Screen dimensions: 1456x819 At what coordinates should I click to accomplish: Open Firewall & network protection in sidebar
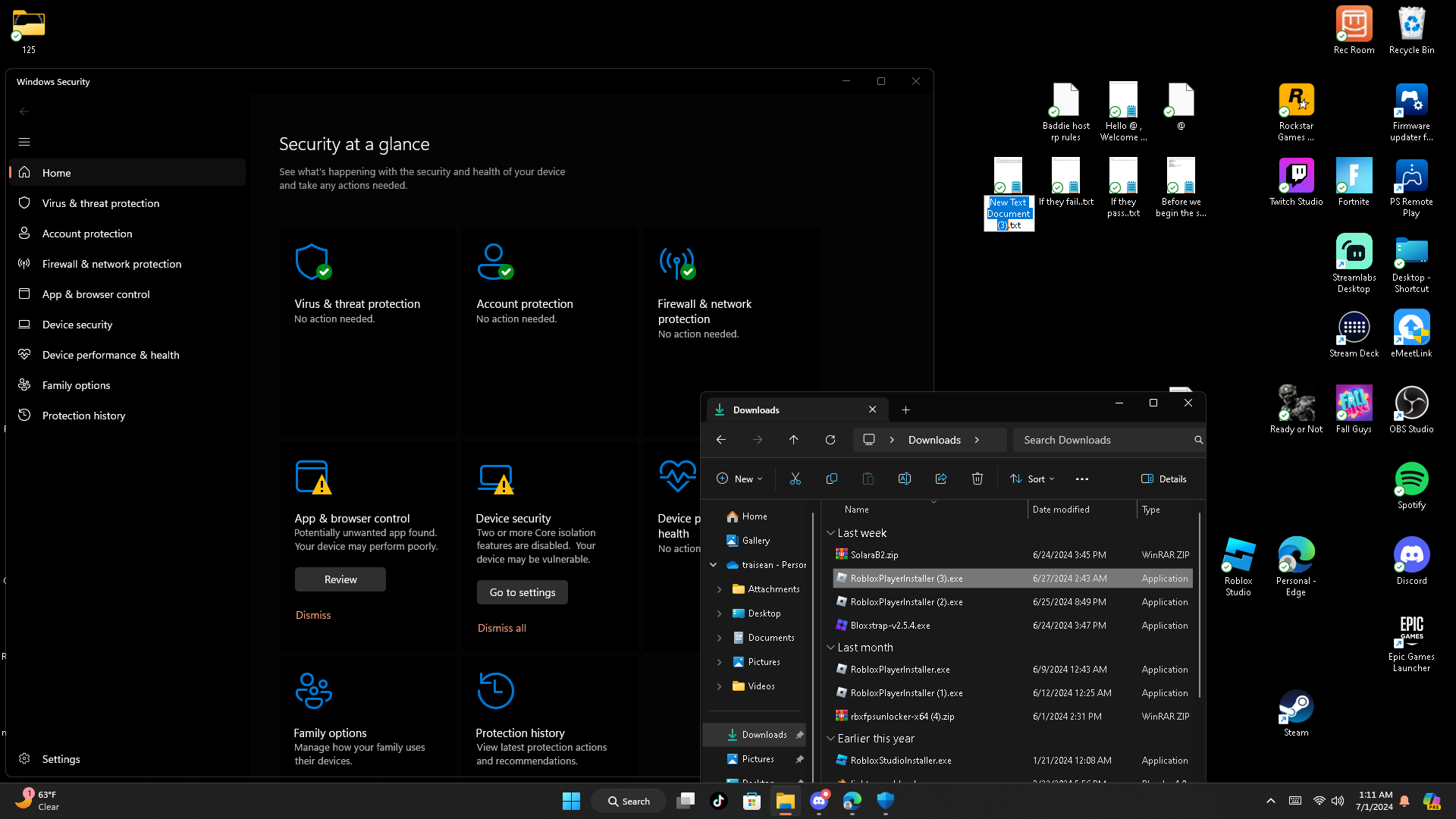click(127, 264)
